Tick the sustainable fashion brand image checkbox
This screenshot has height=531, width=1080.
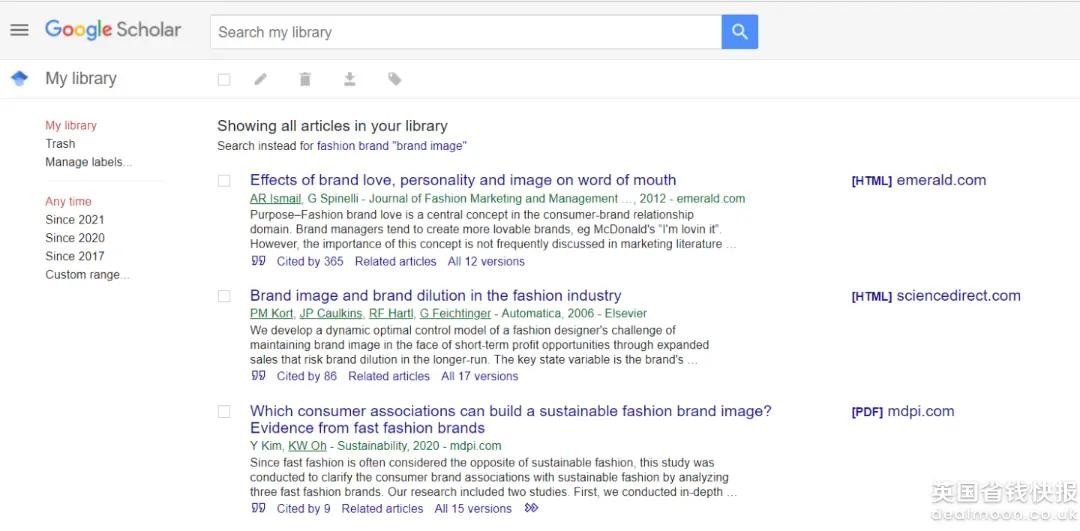224,411
